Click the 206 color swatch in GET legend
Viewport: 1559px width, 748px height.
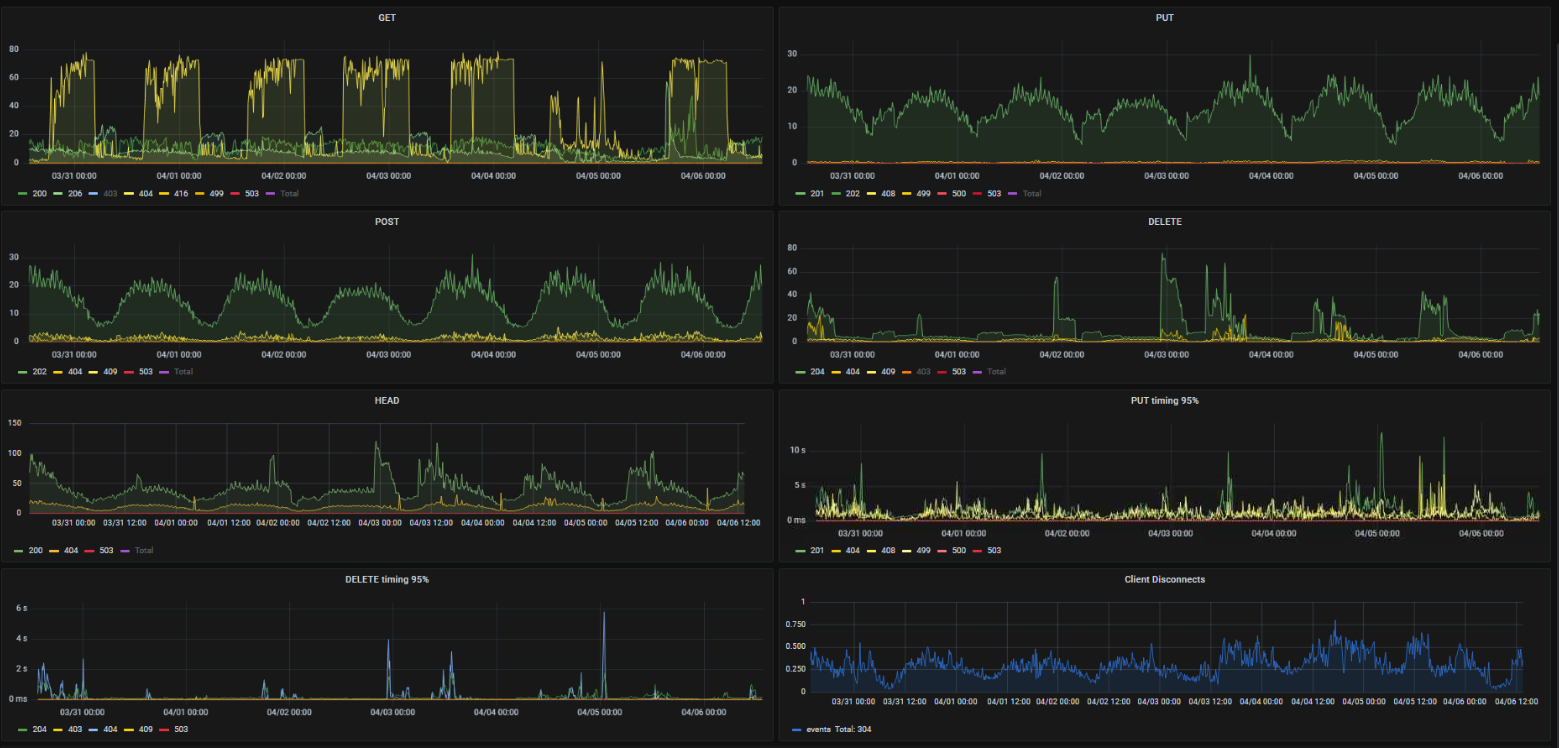tap(58, 193)
